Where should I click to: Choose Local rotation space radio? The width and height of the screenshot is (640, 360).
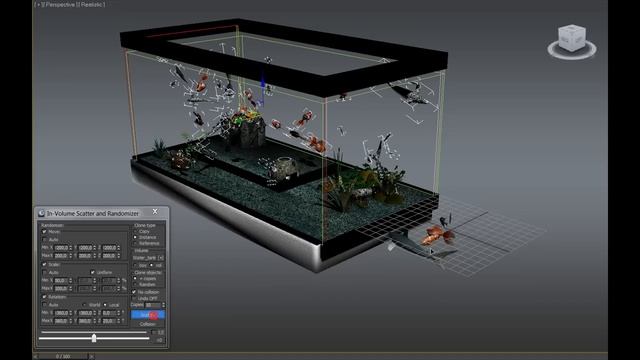point(105,305)
